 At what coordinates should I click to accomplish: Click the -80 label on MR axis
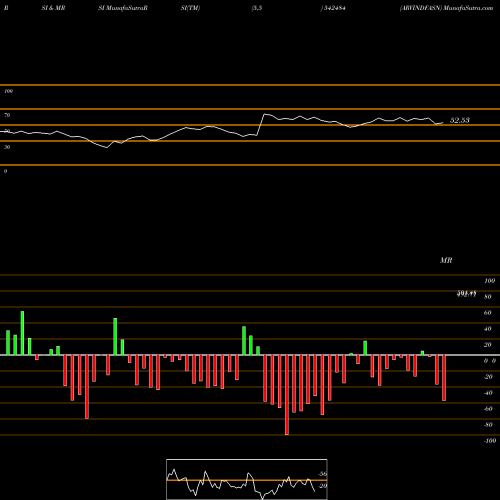pos(488,425)
